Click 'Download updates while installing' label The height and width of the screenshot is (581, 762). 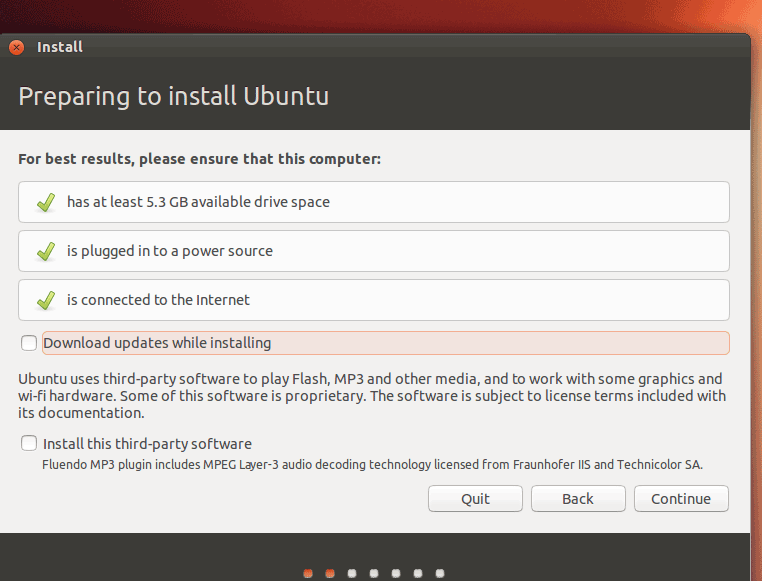point(157,343)
